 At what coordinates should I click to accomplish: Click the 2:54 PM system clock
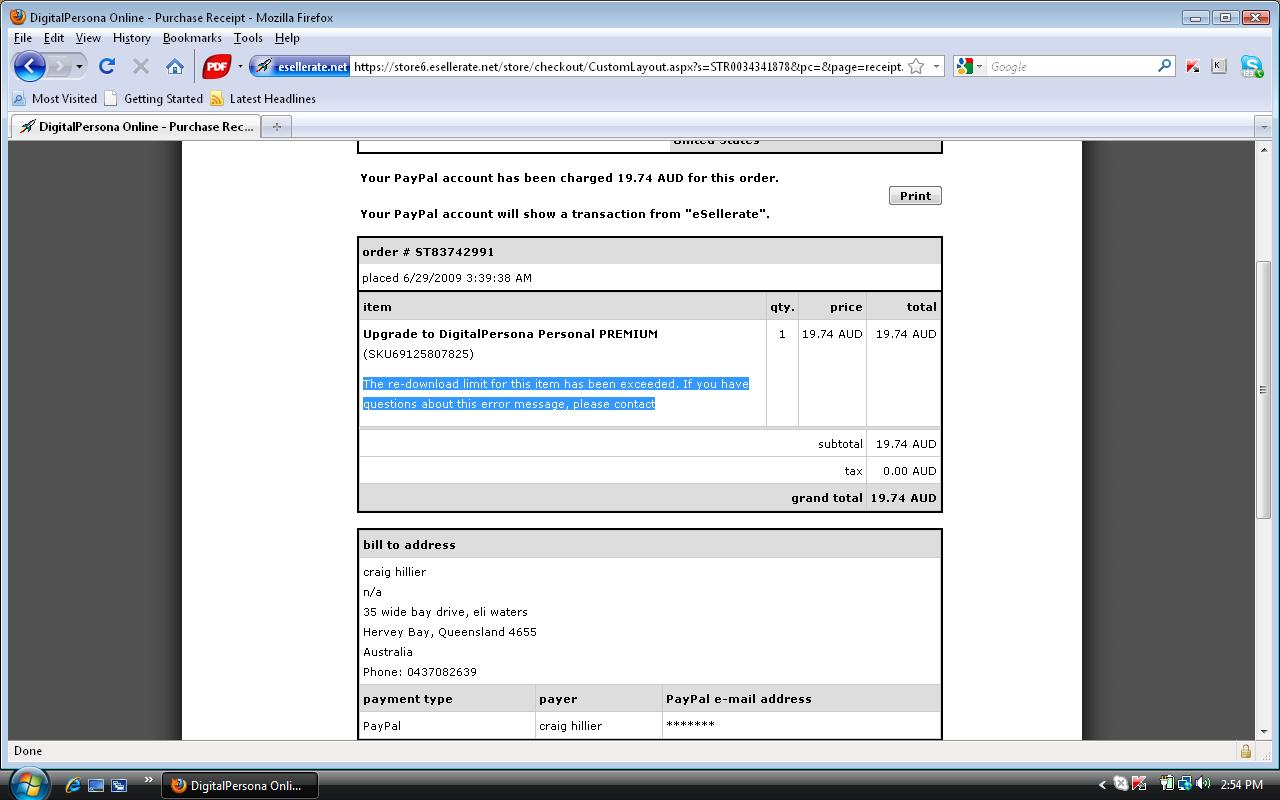(x=1241, y=785)
